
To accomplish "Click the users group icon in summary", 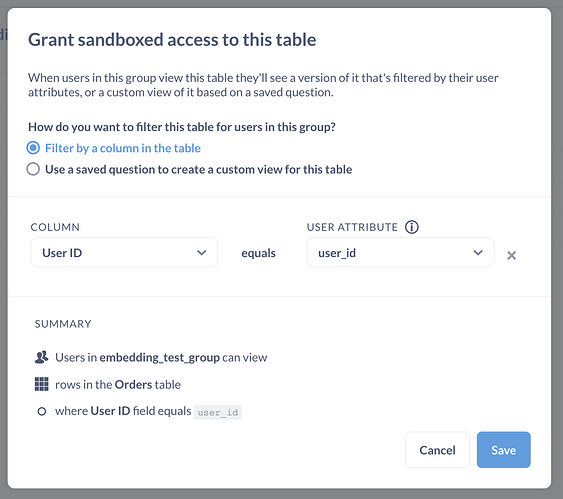I will [x=42, y=357].
